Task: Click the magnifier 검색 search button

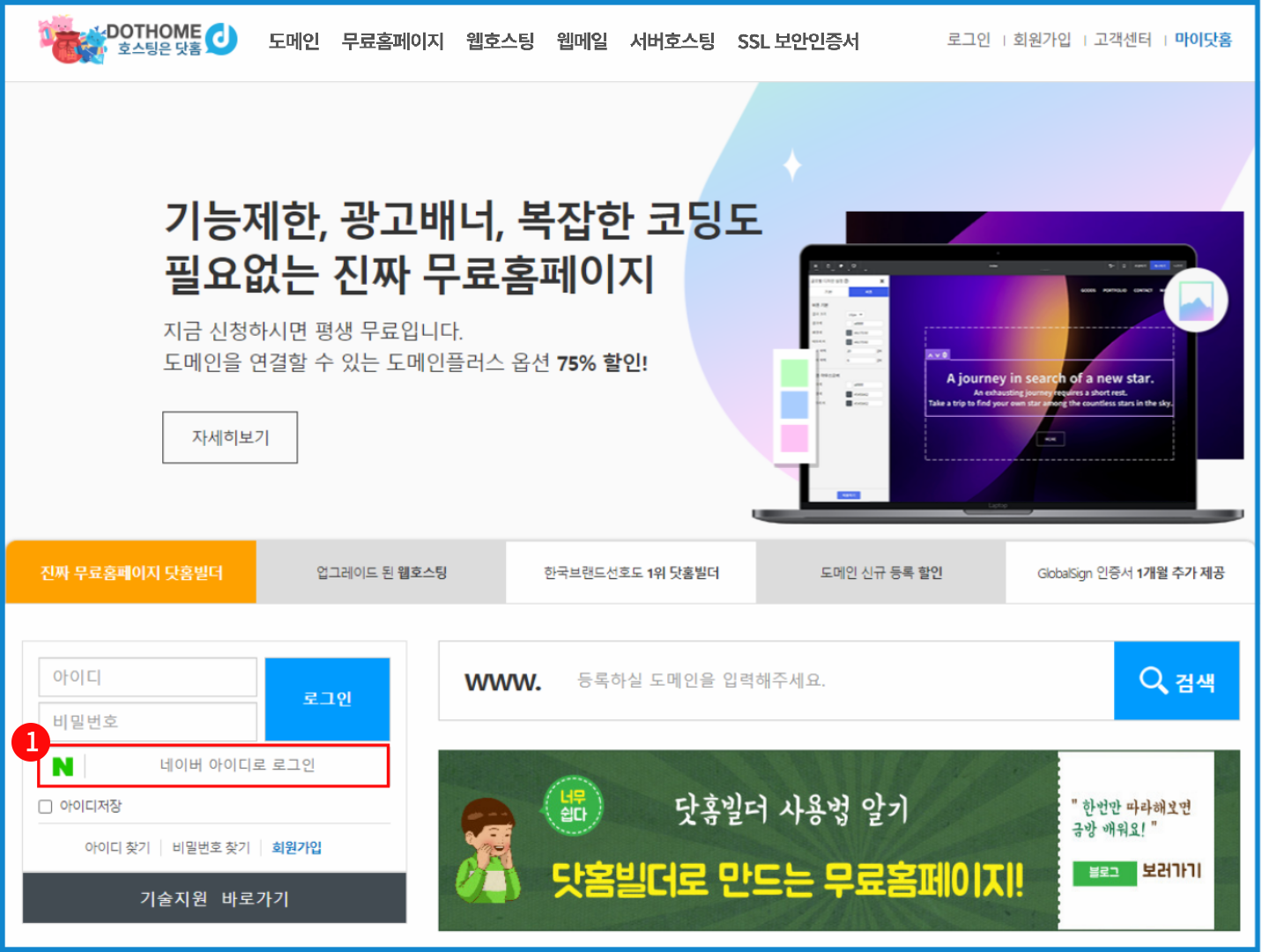Action: pos(1176,681)
